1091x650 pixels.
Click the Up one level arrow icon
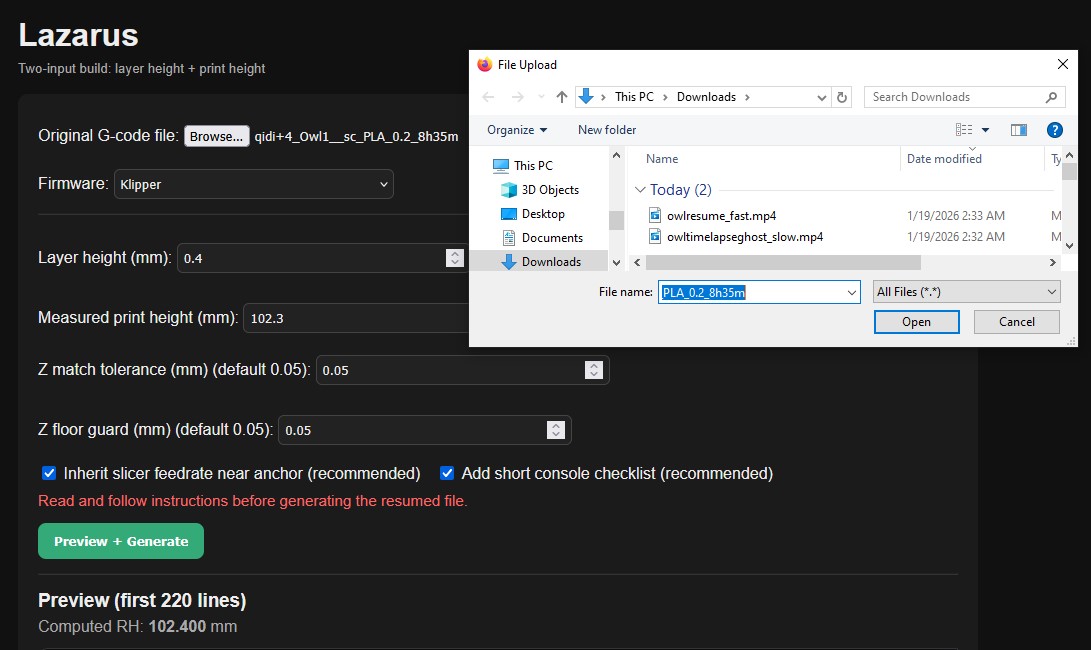pos(562,97)
